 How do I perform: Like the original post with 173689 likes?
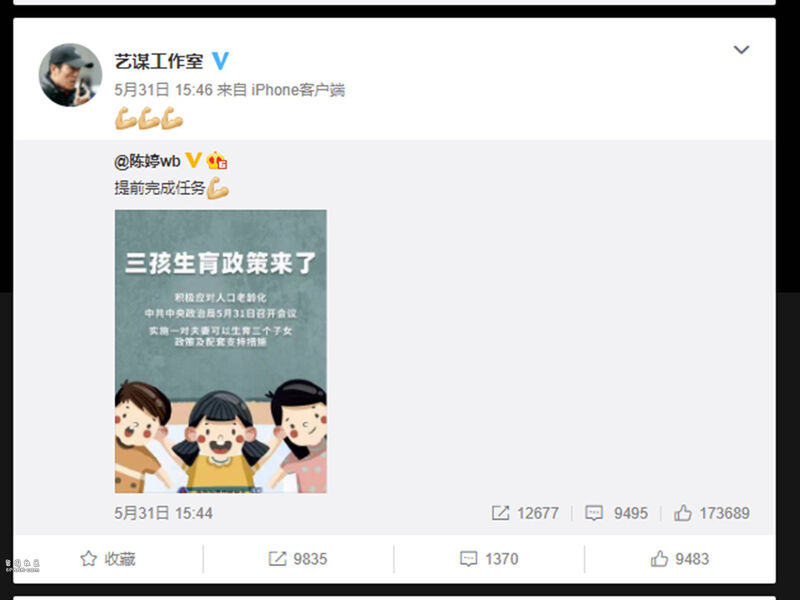712,513
